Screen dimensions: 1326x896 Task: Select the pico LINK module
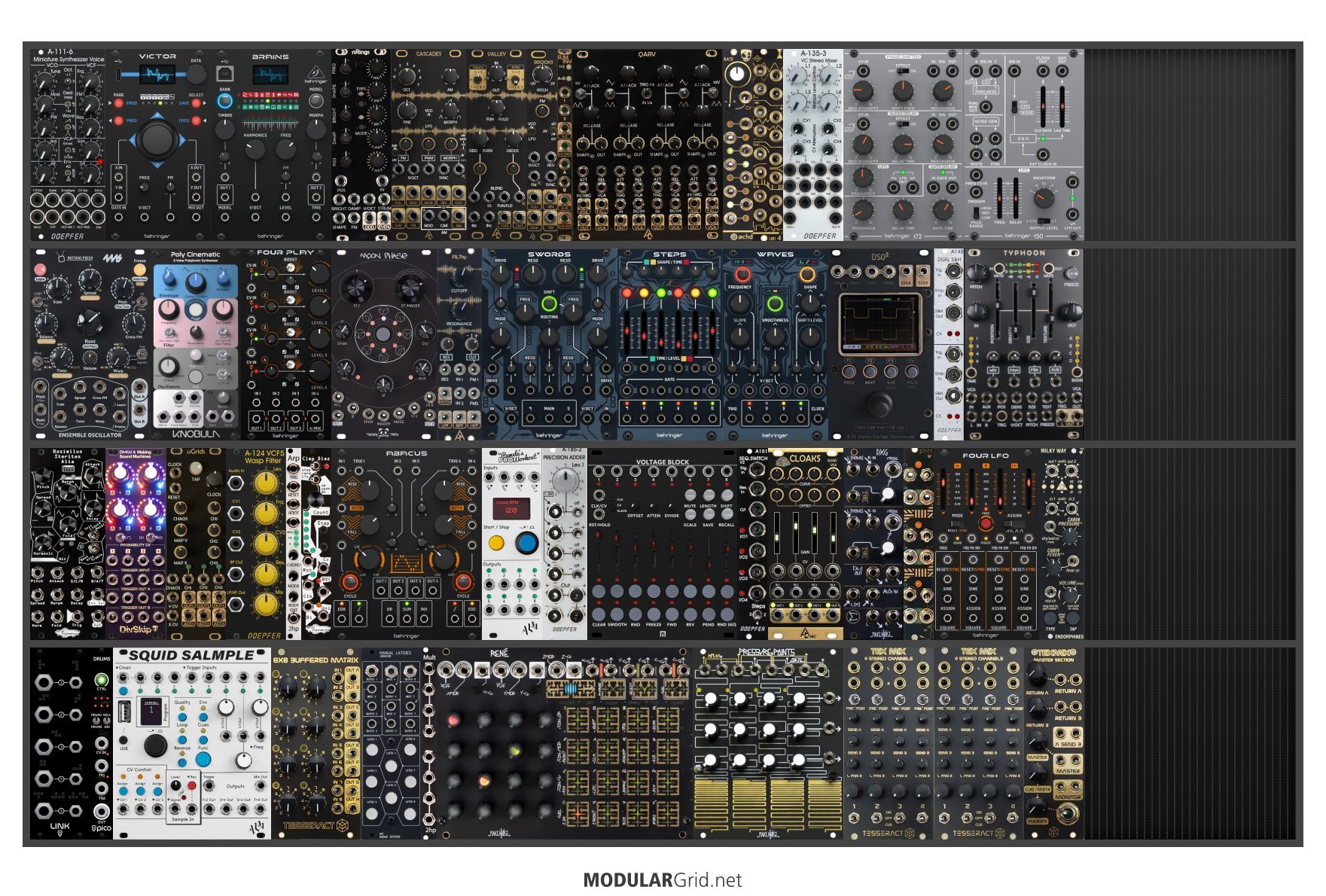tap(60, 743)
